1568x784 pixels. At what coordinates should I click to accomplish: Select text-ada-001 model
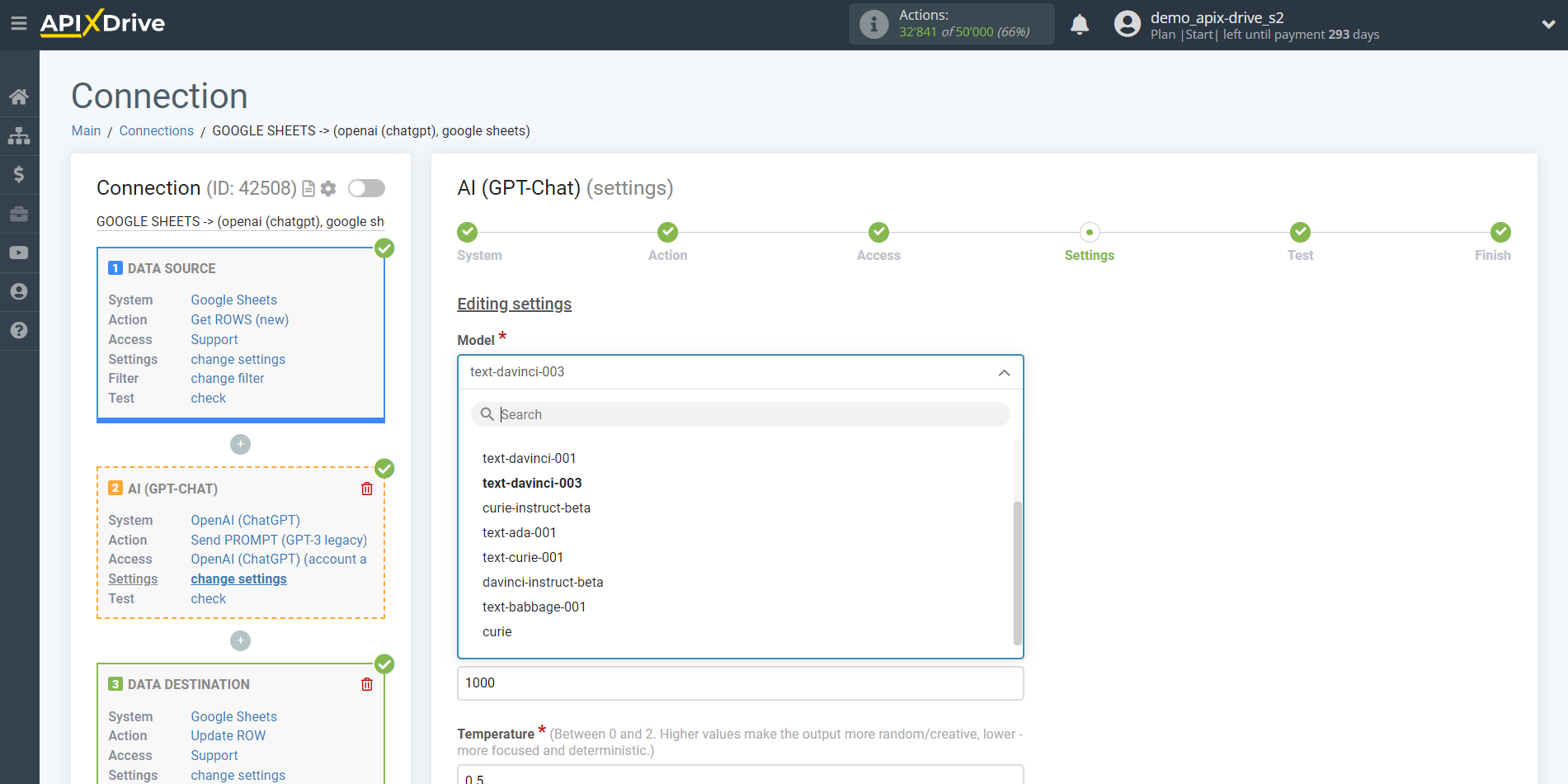click(x=520, y=532)
